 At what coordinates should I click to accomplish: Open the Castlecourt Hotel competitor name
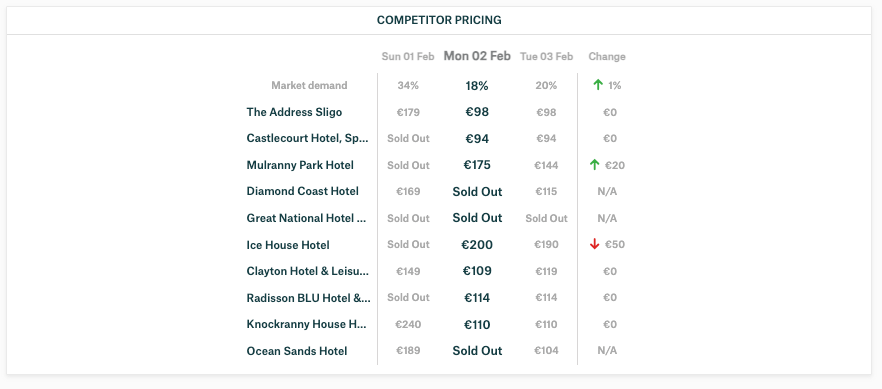tap(308, 138)
